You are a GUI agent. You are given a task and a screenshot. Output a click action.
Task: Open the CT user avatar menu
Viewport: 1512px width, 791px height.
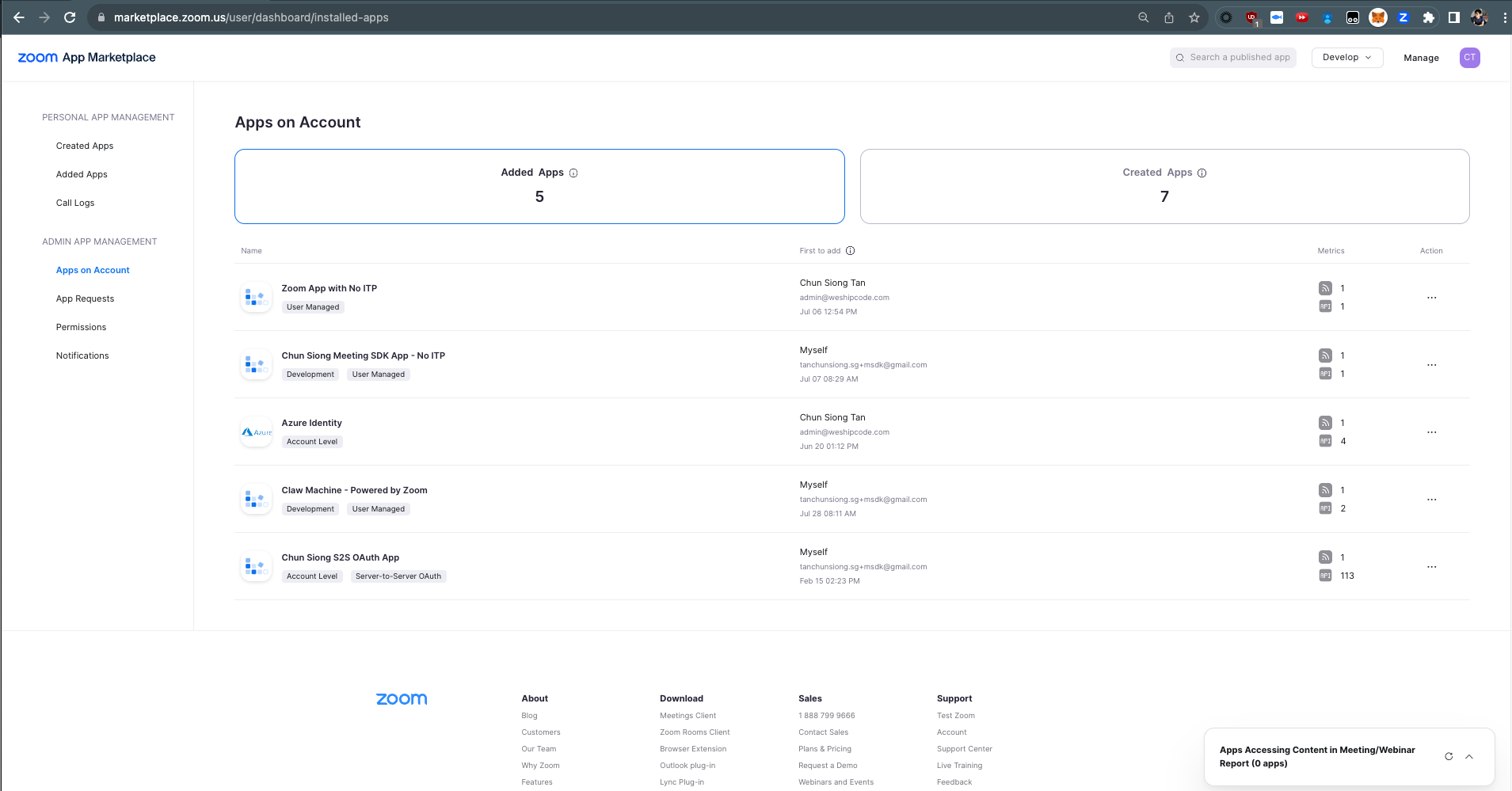(x=1470, y=58)
